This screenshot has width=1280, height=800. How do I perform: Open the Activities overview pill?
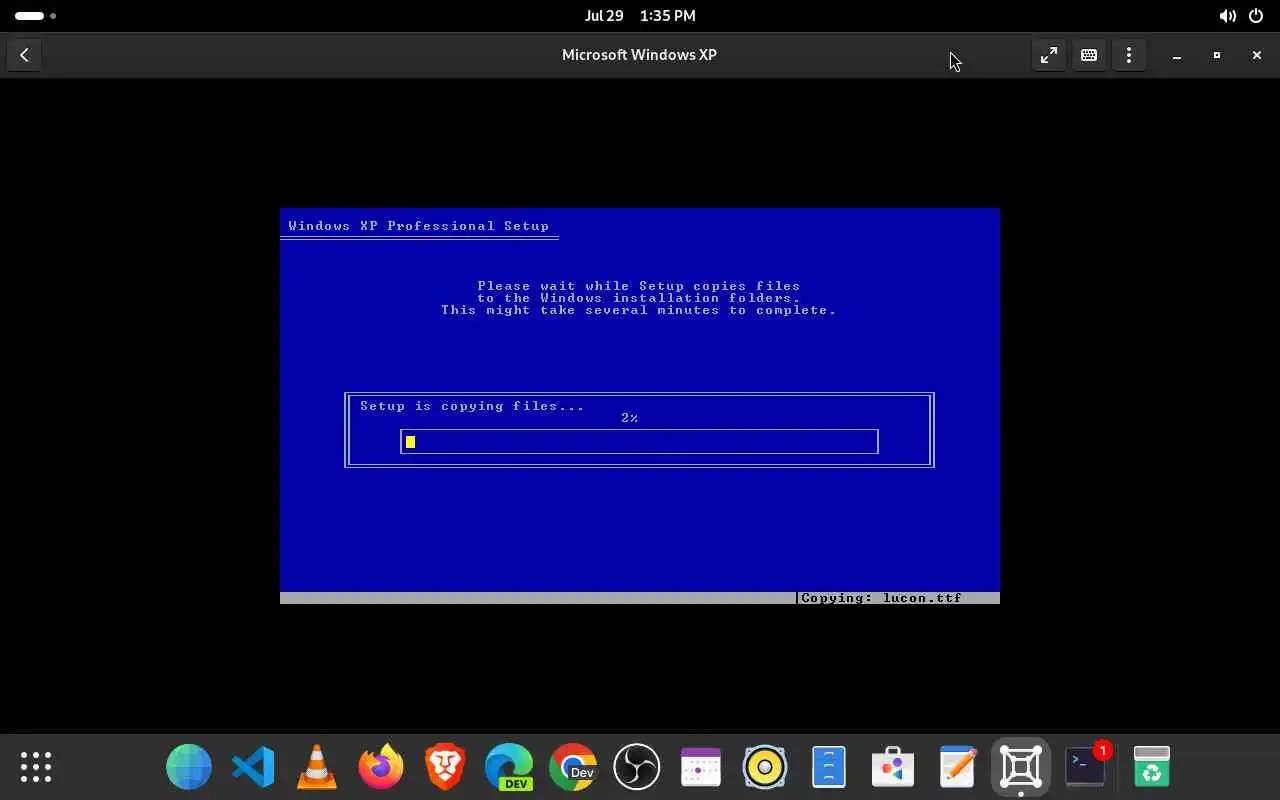coord(35,16)
